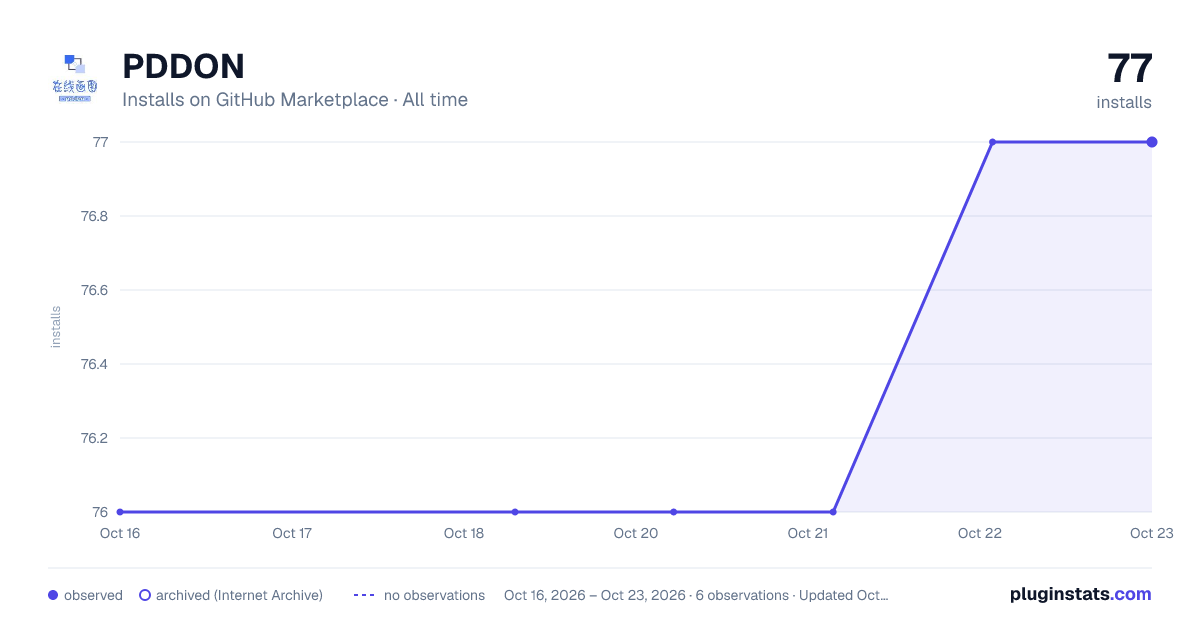Click the no observations dashed legend marker
1200x630 pixels.
[x=364, y=595]
